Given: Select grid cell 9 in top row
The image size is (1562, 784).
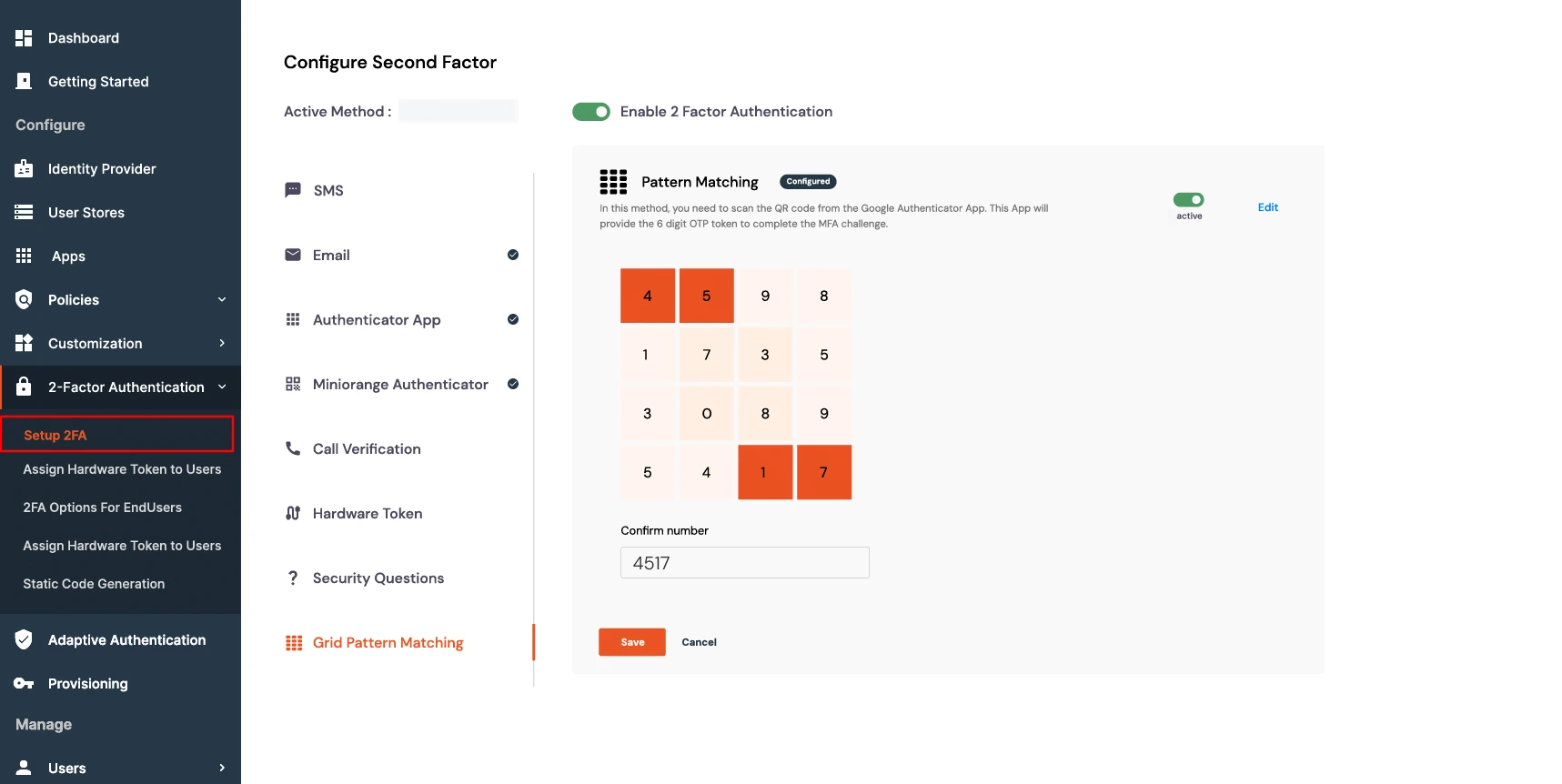Looking at the screenshot, I should (x=765, y=296).
